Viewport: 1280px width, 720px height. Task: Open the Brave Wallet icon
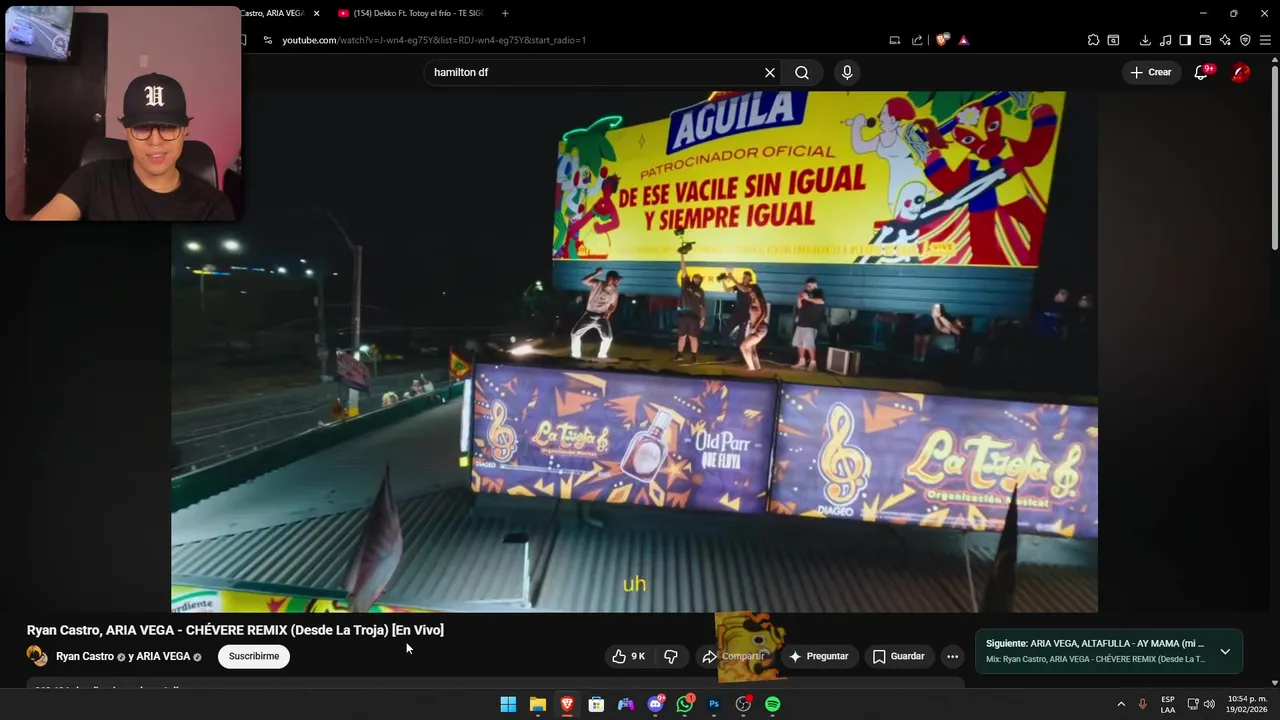click(1205, 40)
